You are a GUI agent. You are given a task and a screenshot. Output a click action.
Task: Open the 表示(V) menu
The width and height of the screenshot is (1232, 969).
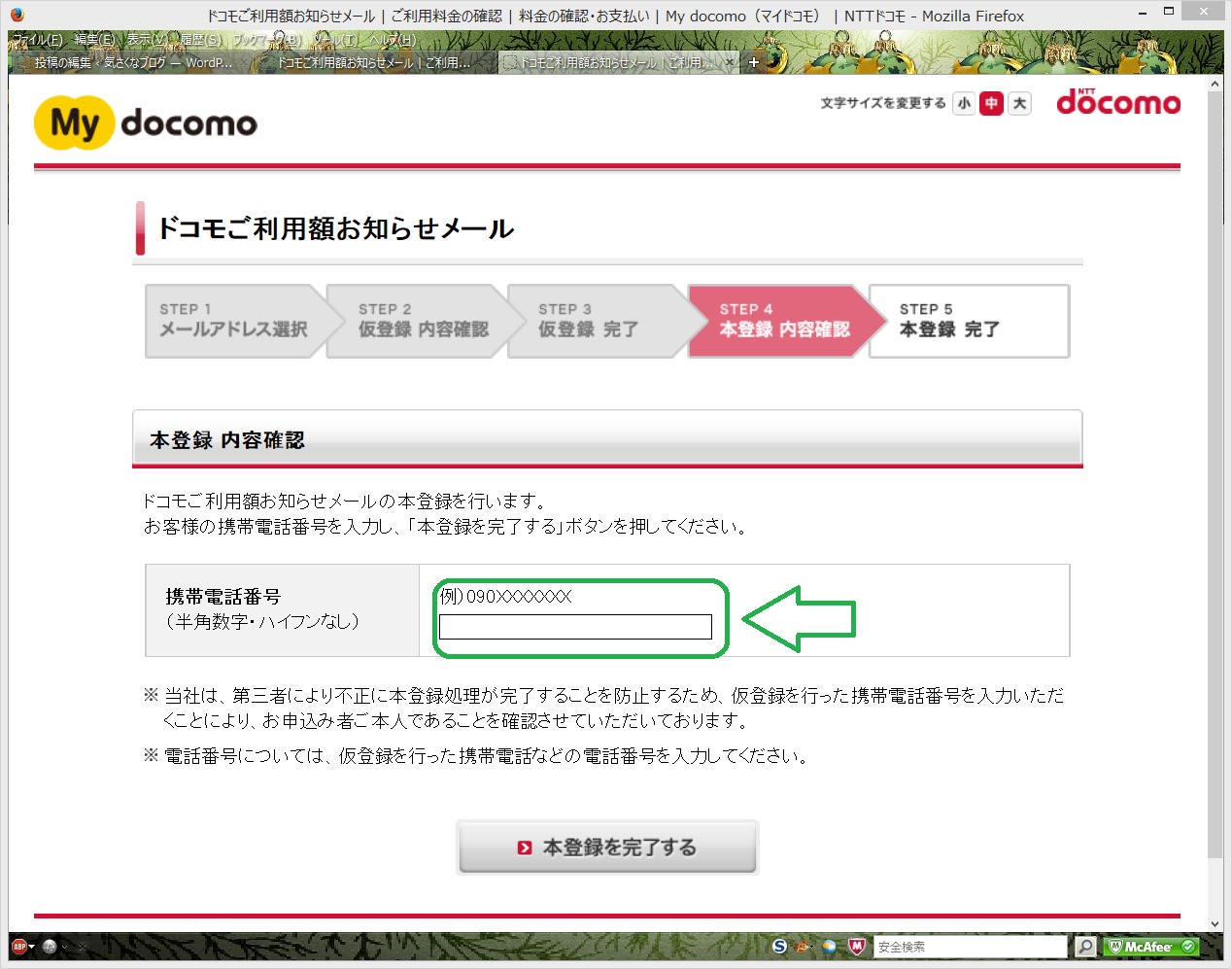click(x=147, y=40)
